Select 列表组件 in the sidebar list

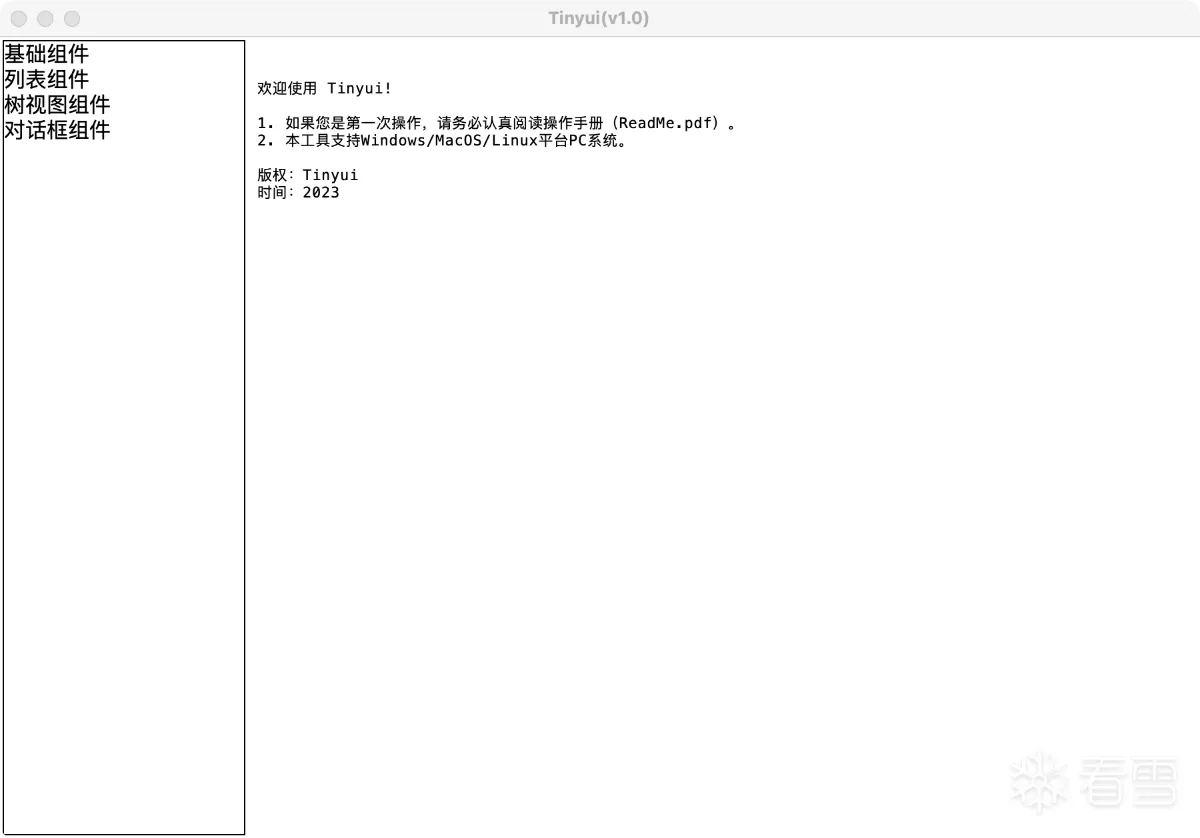click(46, 79)
